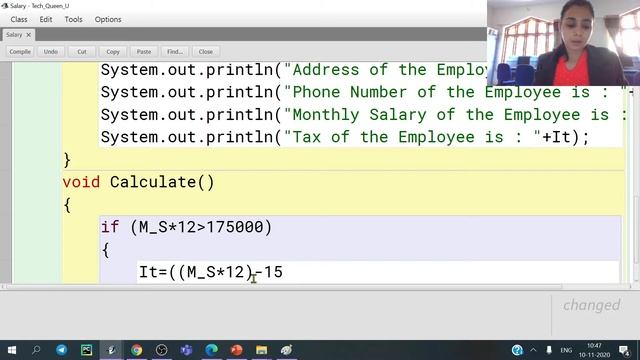This screenshot has width=640, height=360.
Task: Switch to the active BlueJ taskbar icon
Action: pyautogui.click(x=111, y=350)
